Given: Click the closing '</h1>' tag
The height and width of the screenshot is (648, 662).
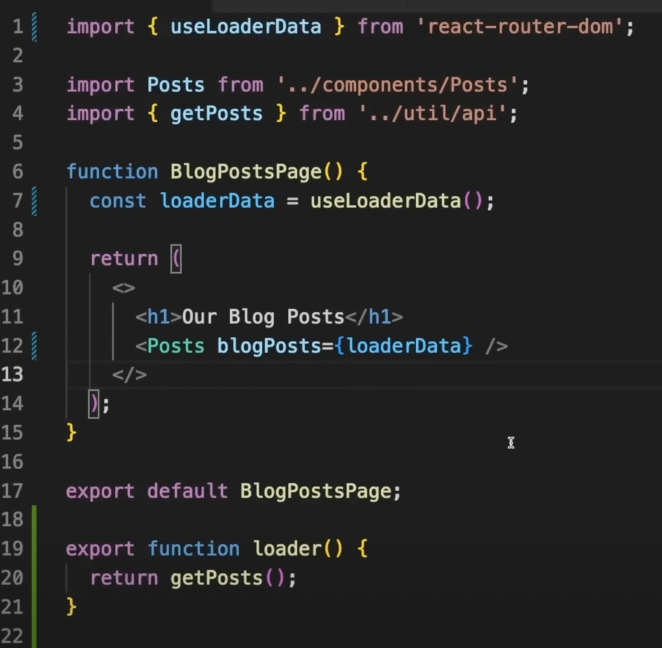Looking at the screenshot, I should click(374, 317).
